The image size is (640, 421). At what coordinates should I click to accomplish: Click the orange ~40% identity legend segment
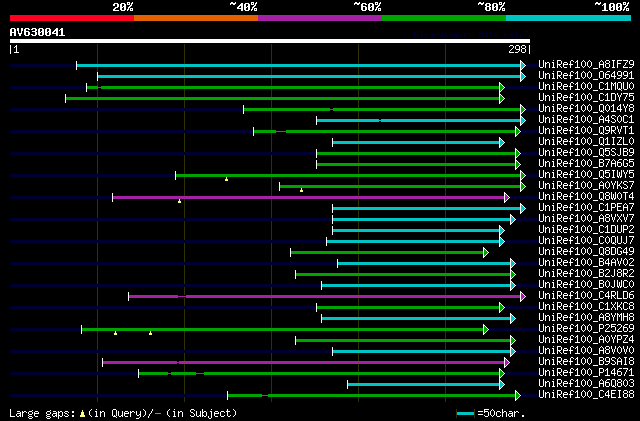(x=196, y=18)
